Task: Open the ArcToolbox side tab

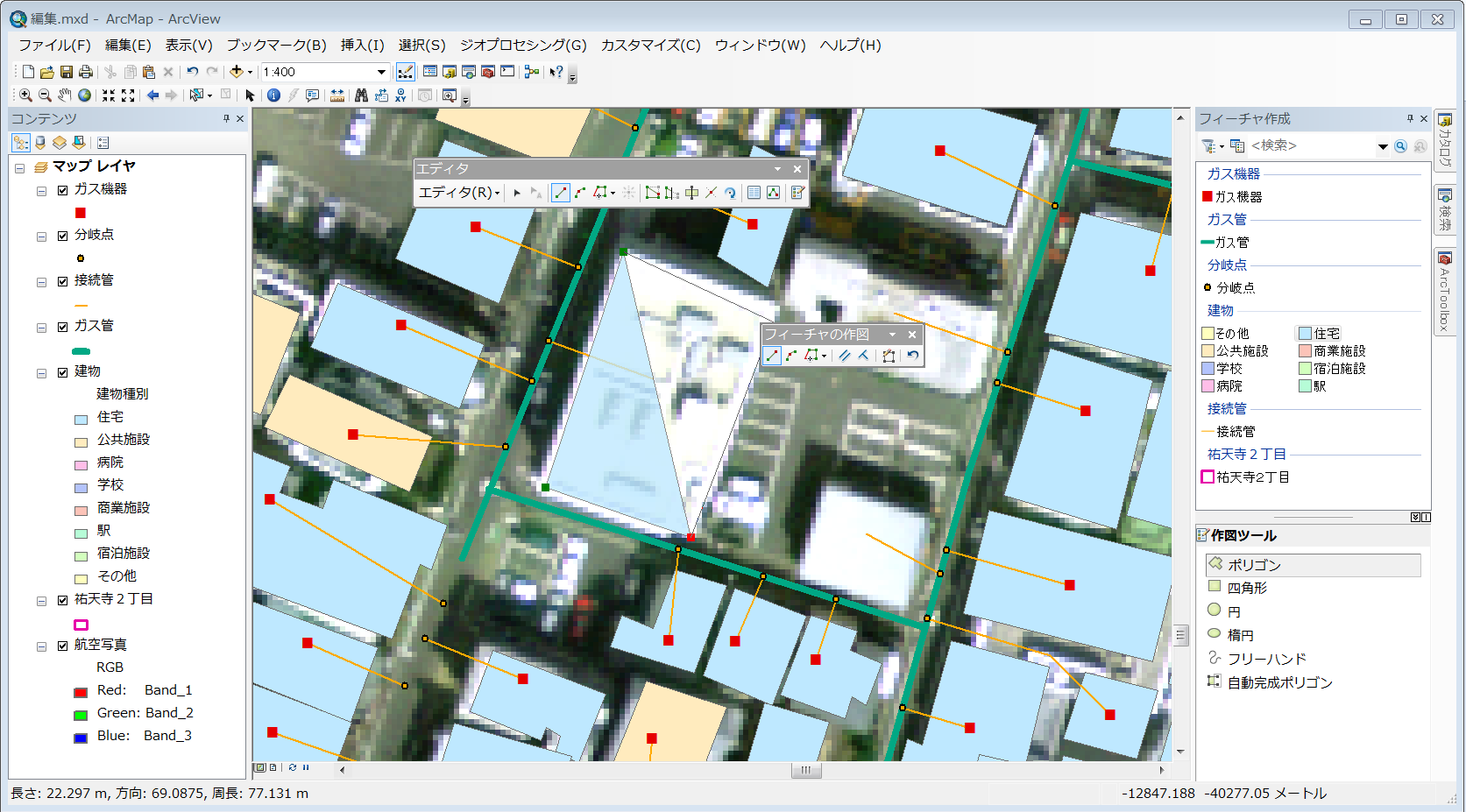Action: [1444, 292]
